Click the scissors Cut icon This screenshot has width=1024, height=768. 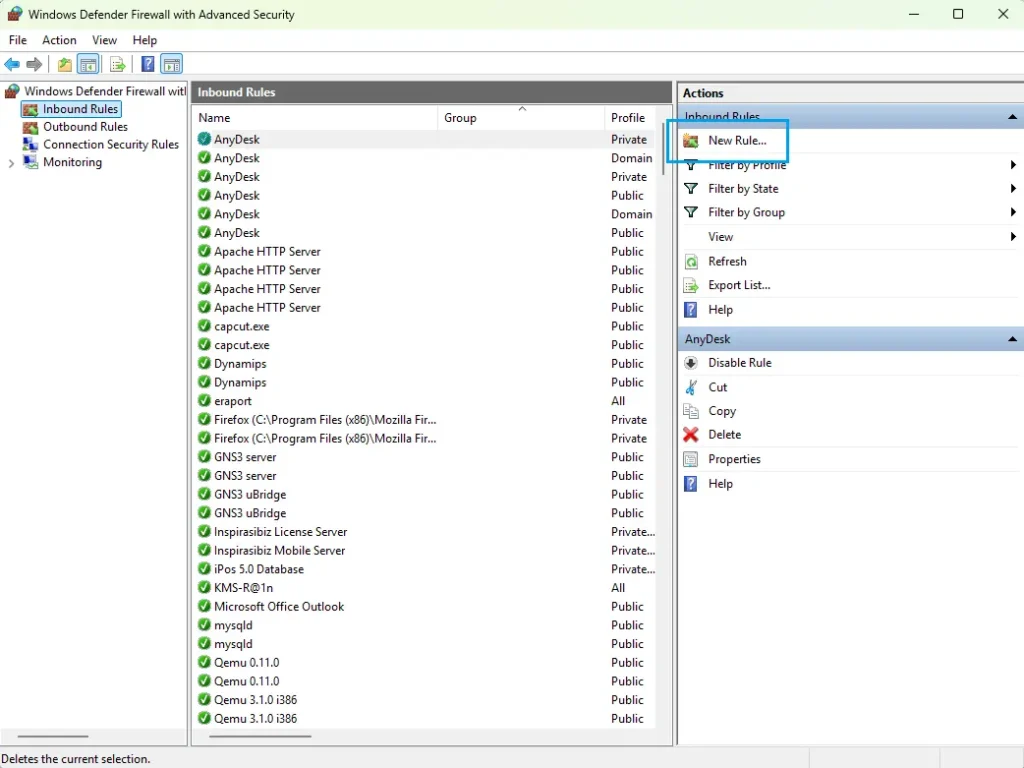(691, 387)
